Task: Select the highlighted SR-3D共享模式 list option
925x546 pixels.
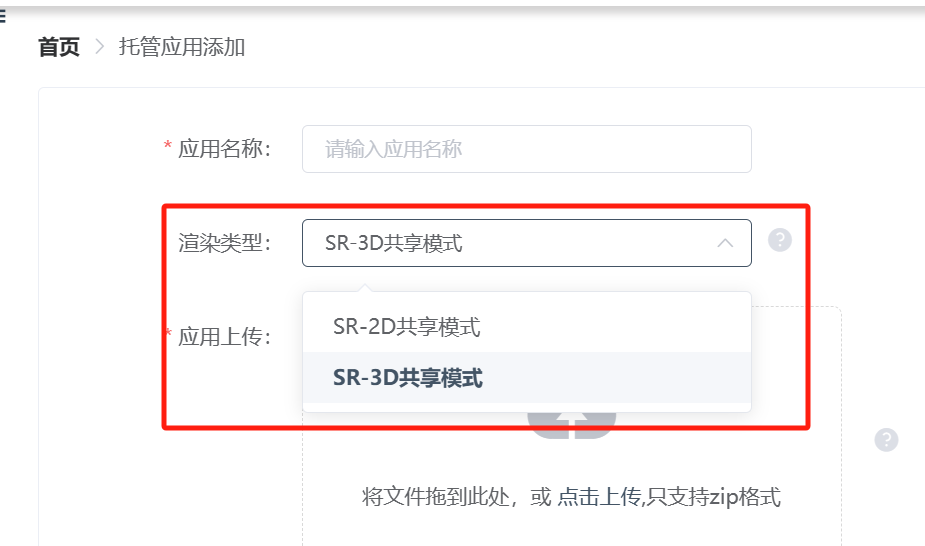Action: point(527,377)
